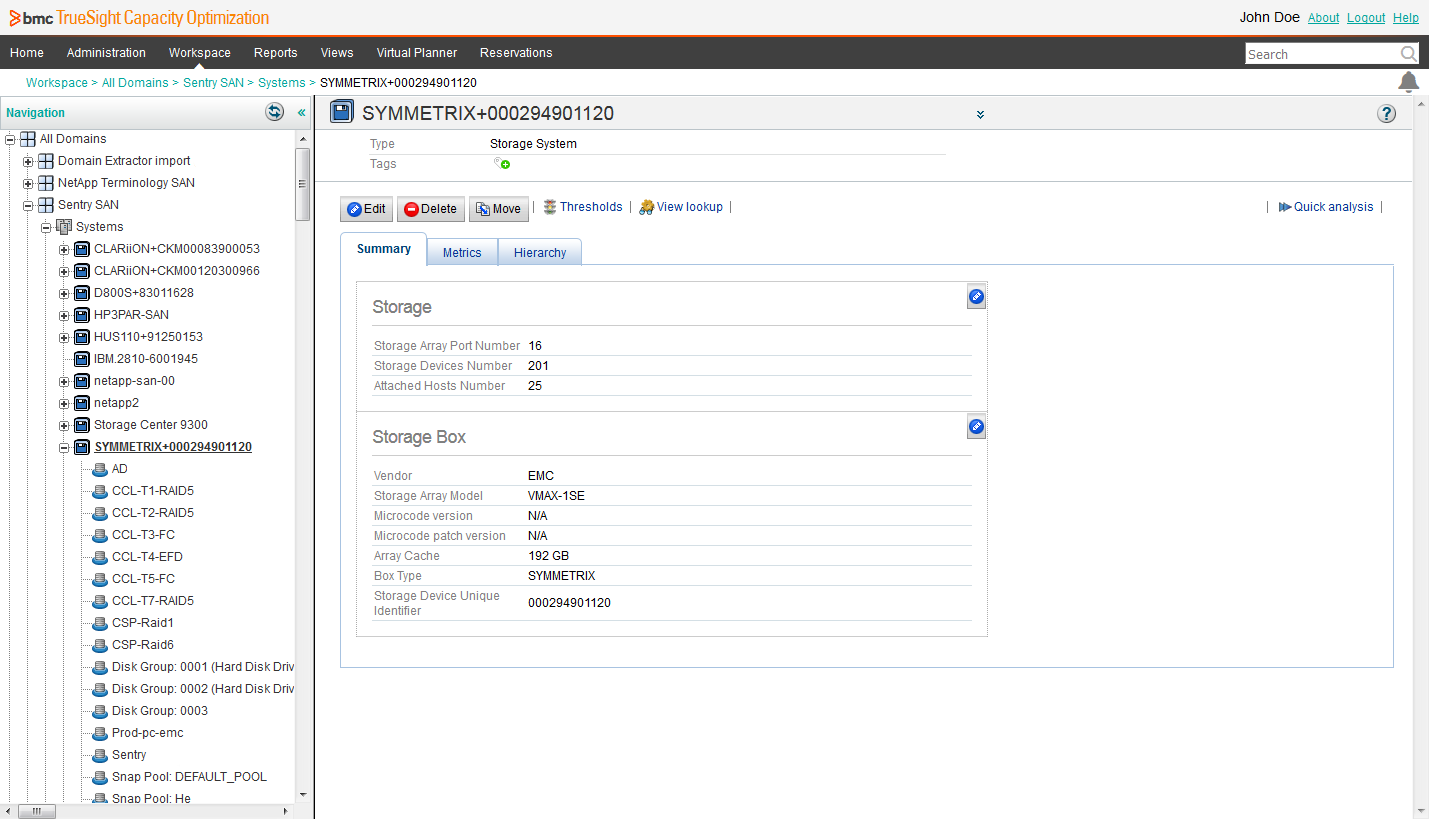Click the AD storage pool icon
Screen dimensions: 1429x819
(100, 469)
